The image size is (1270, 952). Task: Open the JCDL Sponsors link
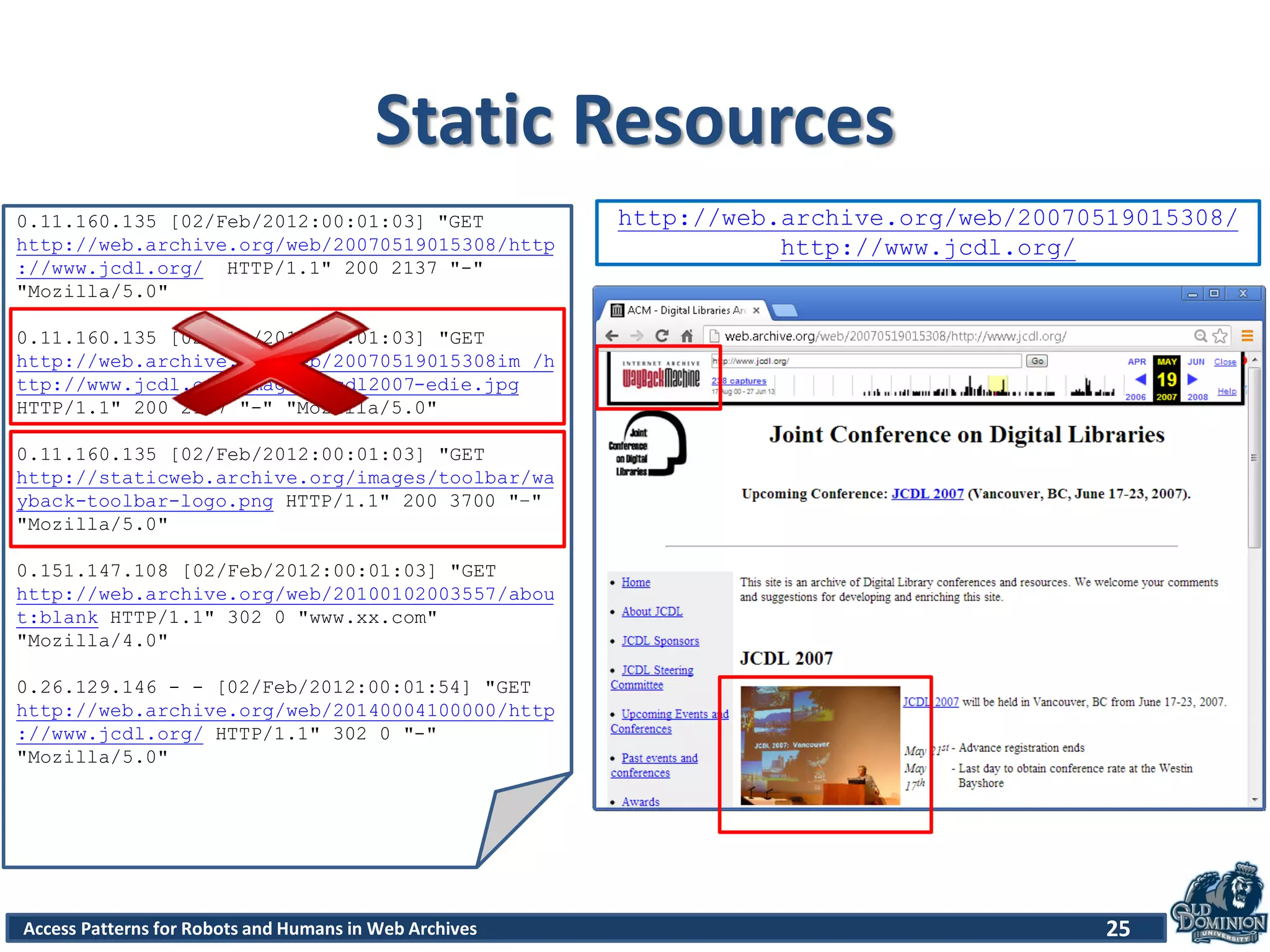point(660,641)
